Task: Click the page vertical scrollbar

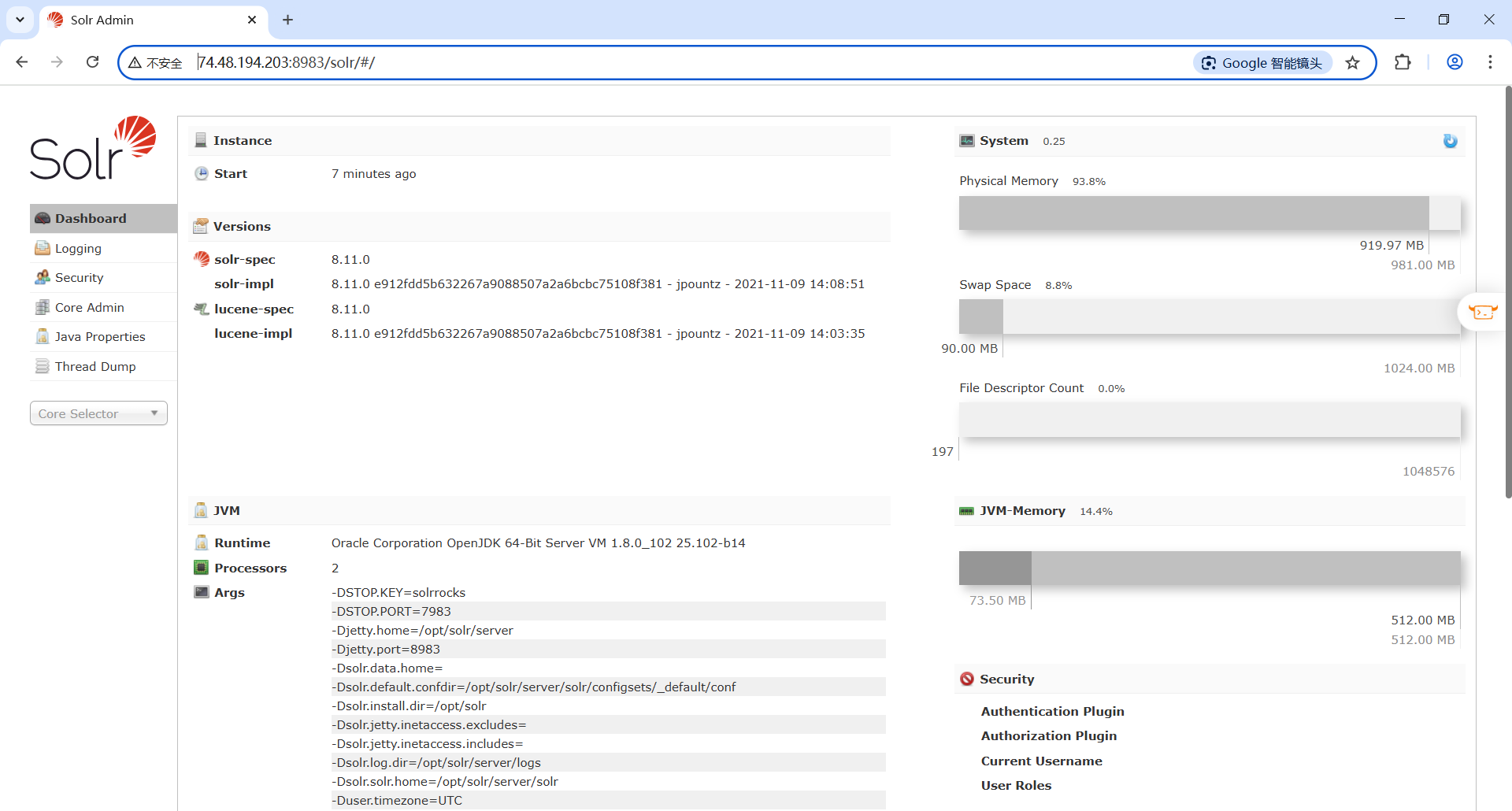Action: (x=1507, y=291)
